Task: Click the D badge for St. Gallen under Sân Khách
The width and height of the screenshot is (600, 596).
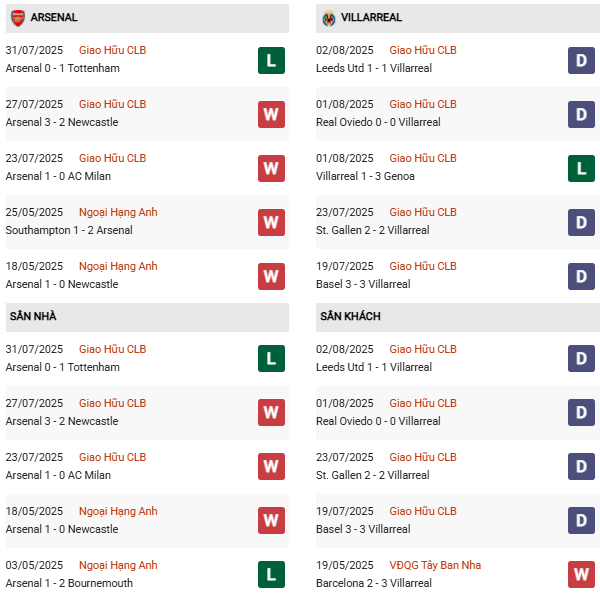Action: coord(582,467)
